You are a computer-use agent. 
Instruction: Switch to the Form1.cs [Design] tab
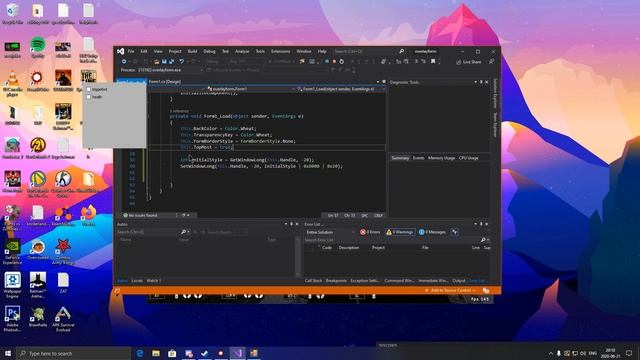click(x=164, y=82)
